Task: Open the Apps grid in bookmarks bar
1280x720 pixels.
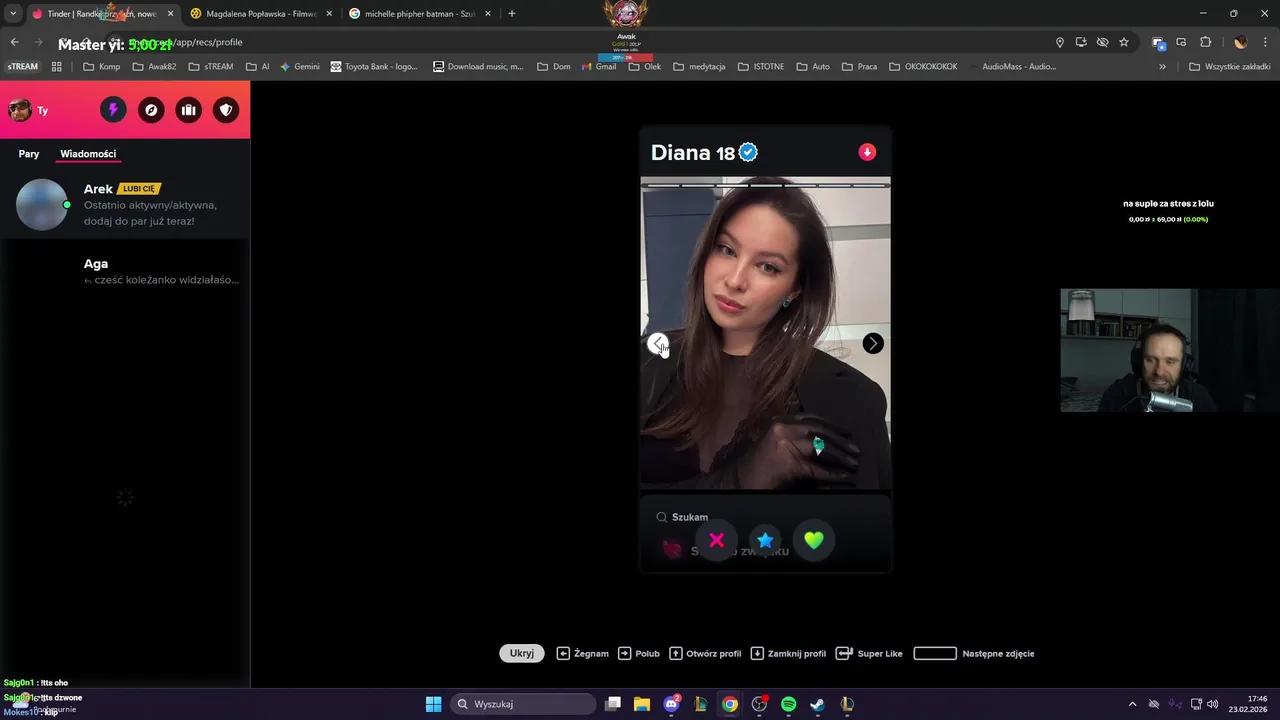Action: (56, 67)
